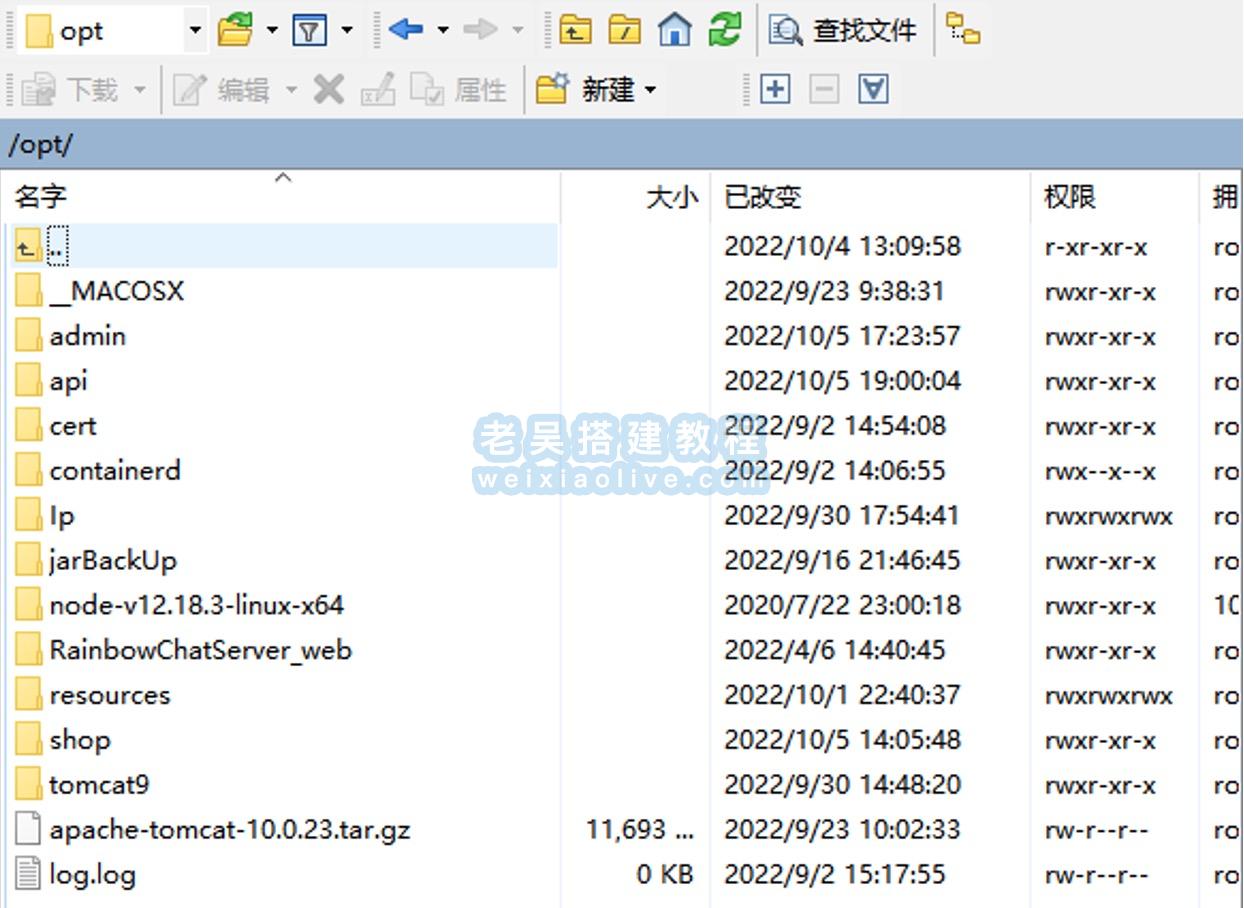Click the directory tree icon
This screenshot has height=908, width=1244.
tap(963, 30)
